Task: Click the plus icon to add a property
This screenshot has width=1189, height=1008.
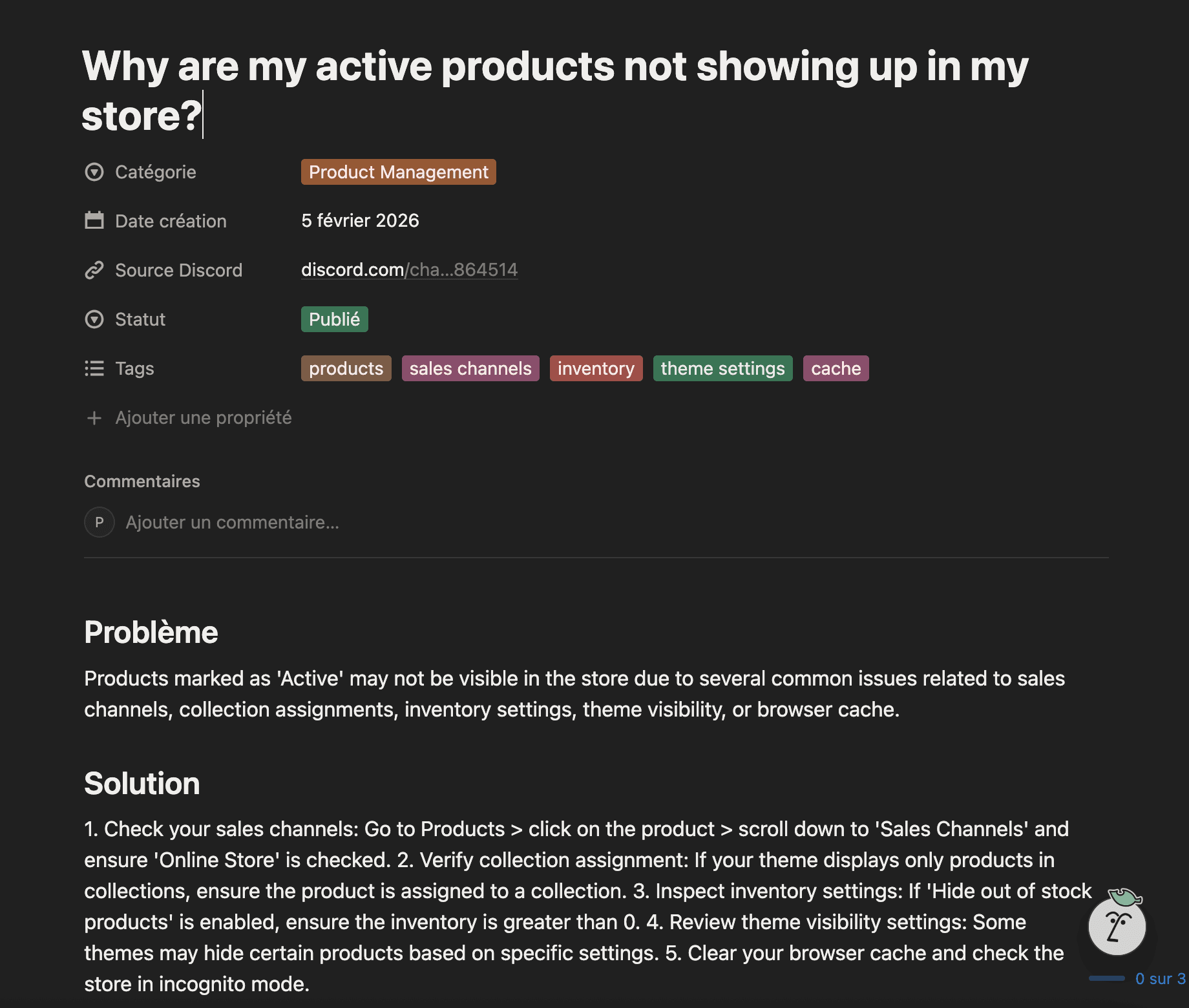Action: point(94,417)
